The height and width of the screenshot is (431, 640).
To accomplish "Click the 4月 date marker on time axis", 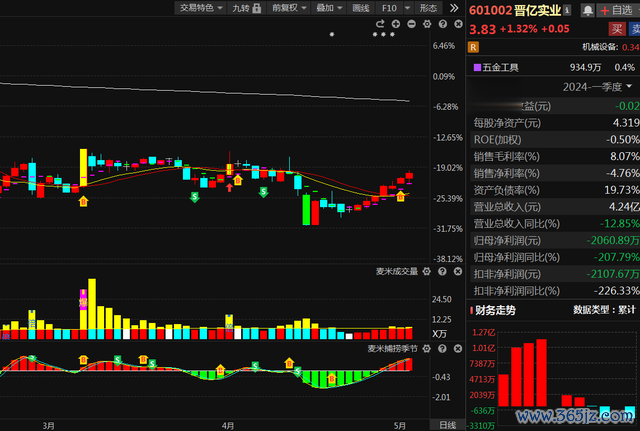I will click(228, 426).
